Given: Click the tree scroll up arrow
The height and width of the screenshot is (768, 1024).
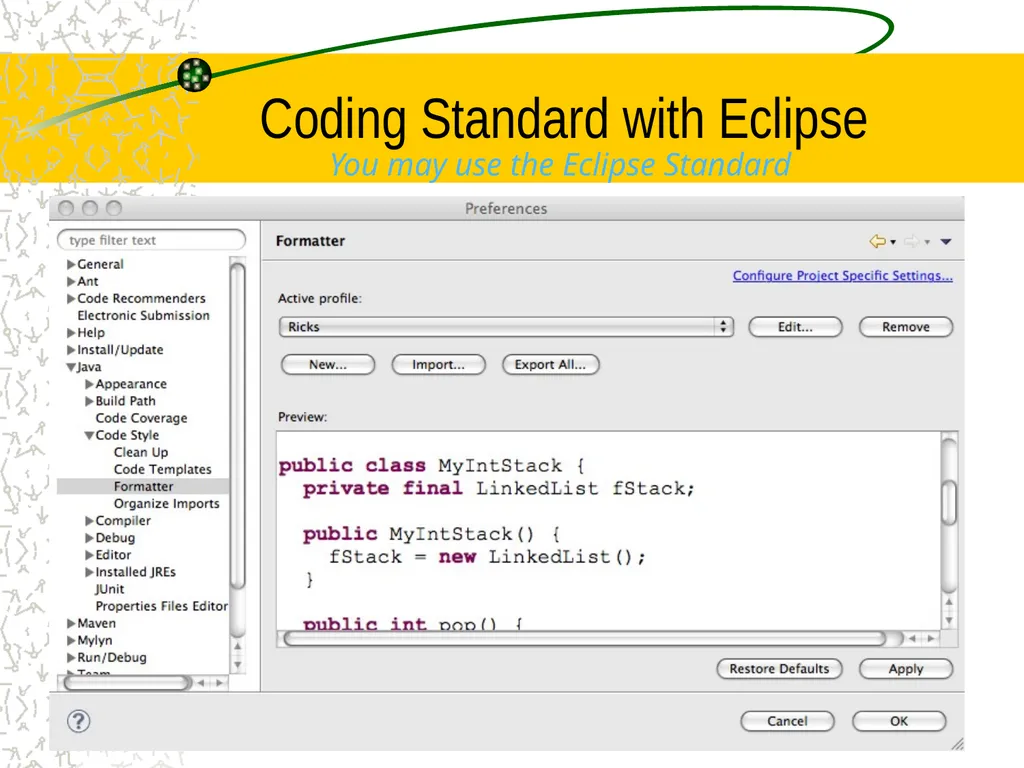Looking at the screenshot, I should [238, 646].
